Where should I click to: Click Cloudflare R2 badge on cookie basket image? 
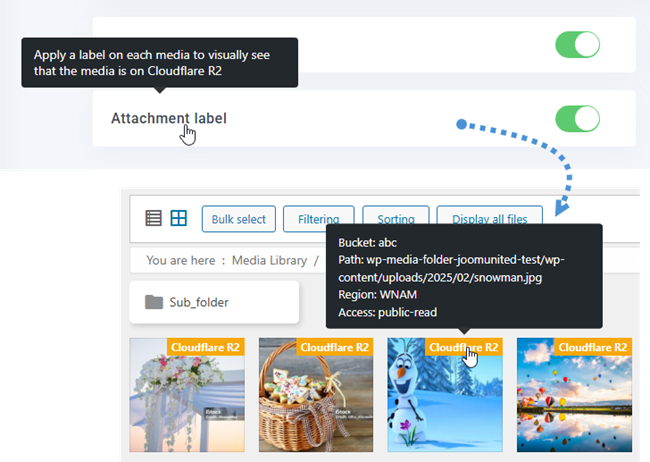[x=336, y=347]
